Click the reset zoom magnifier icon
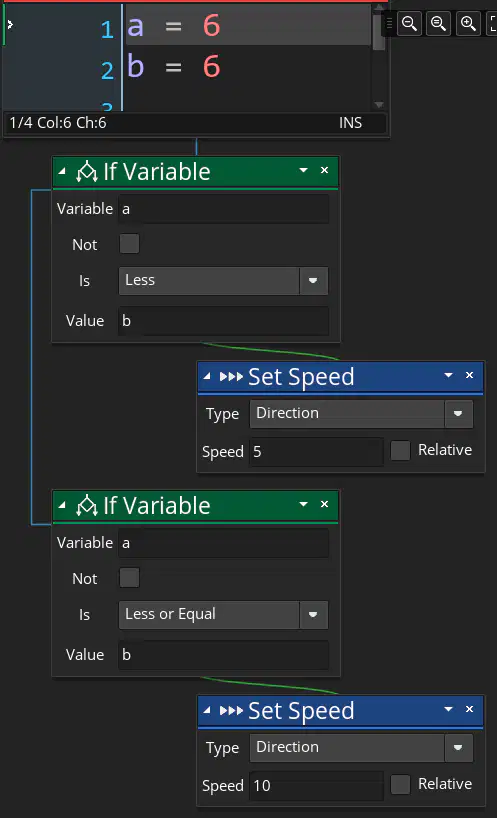 439,23
